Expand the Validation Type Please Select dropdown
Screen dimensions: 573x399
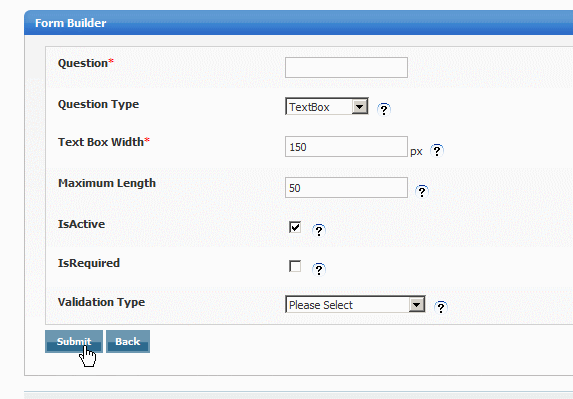[355, 304]
